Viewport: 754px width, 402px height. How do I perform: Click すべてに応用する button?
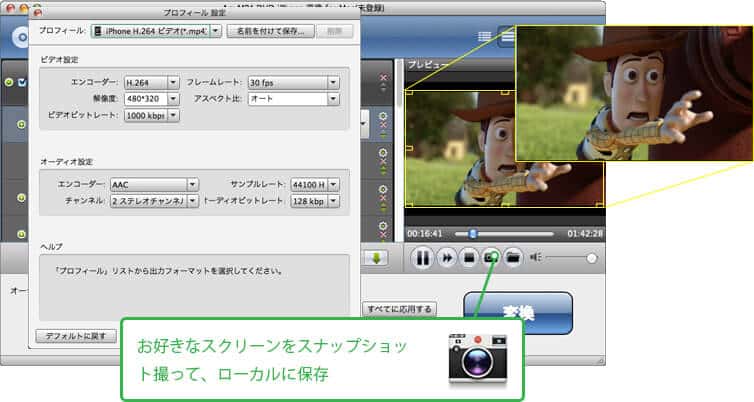[x=399, y=309]
